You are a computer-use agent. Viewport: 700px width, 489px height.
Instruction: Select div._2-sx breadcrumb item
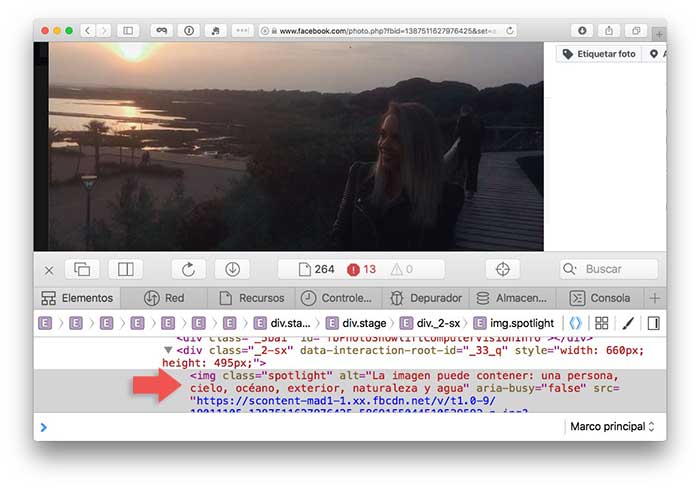coord(430,323)
